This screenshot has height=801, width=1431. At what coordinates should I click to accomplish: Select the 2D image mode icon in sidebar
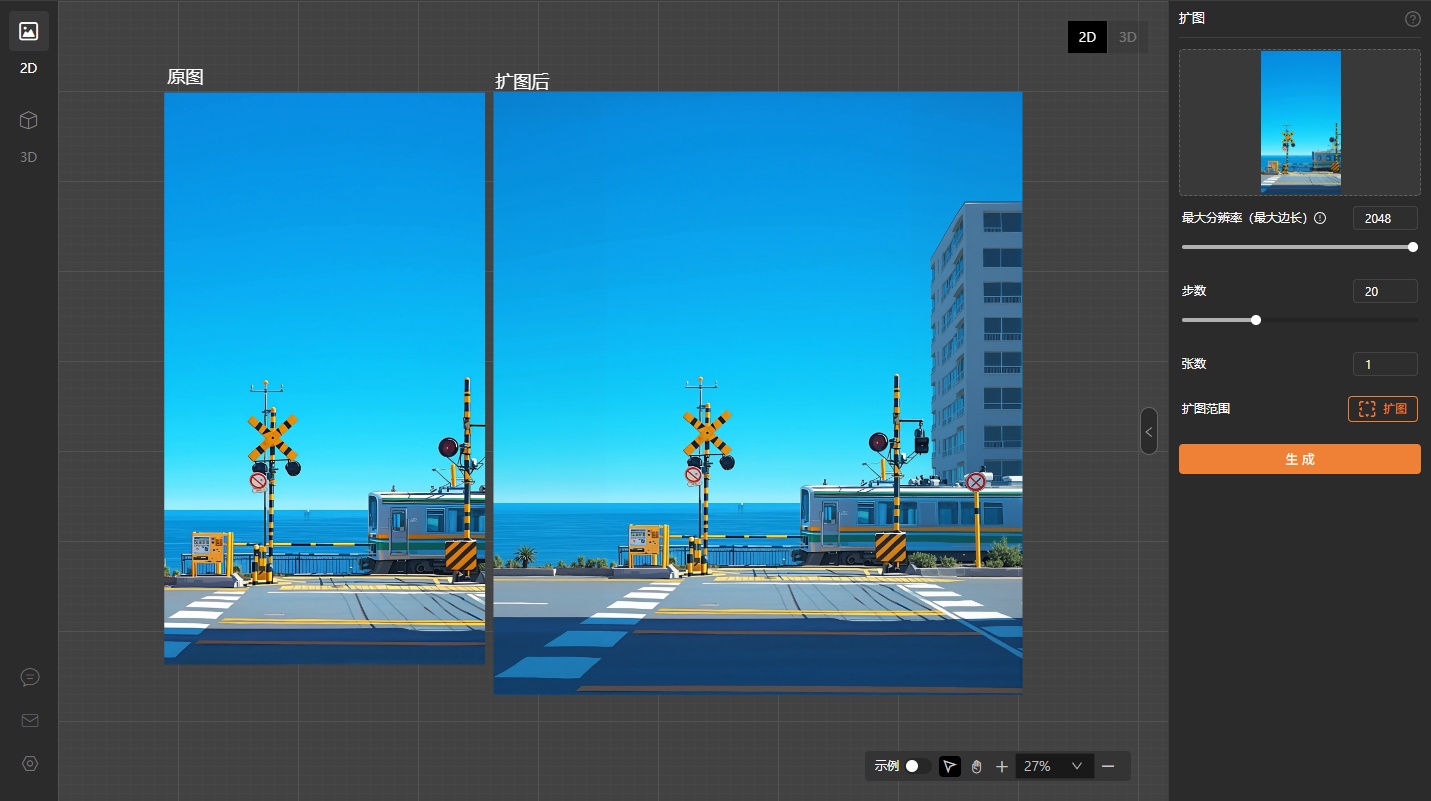point(29,31)
